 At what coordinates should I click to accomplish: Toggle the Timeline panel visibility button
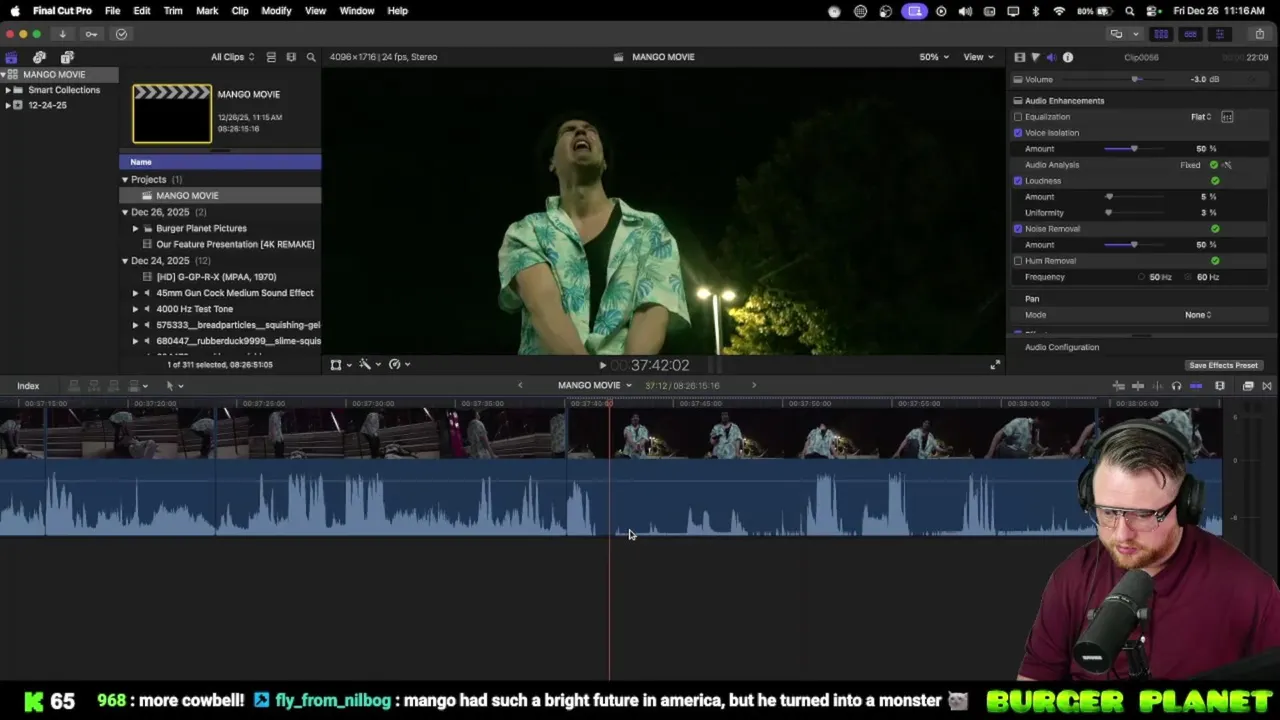click(1190, 34)
